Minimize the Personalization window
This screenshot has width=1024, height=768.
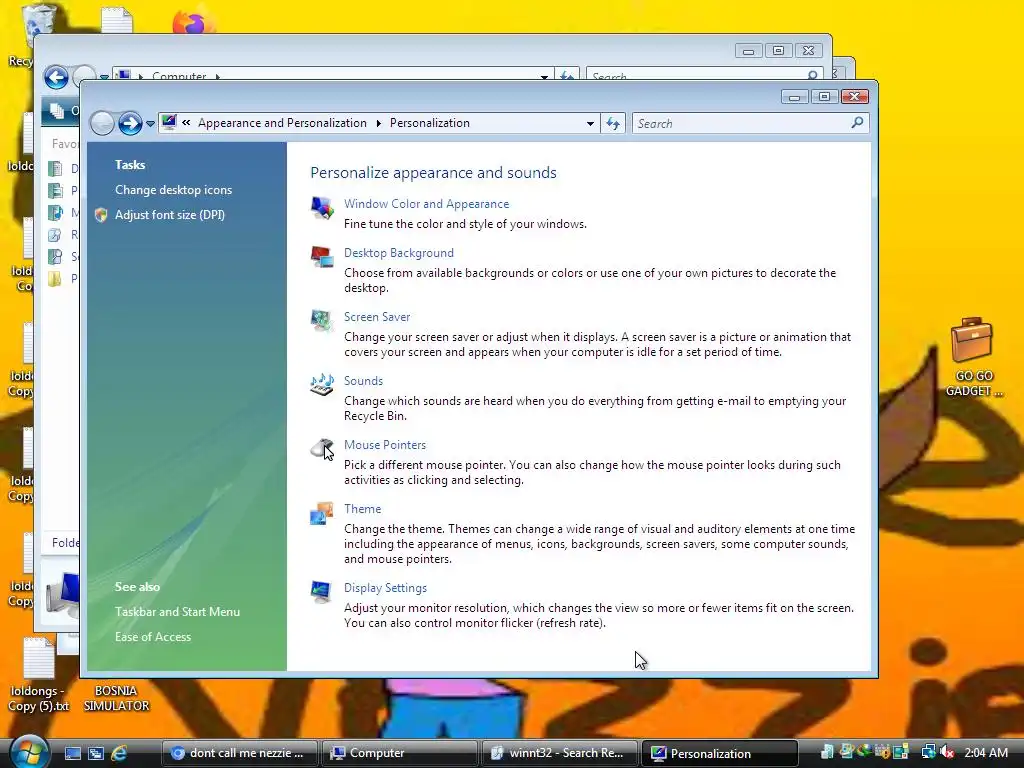coord(794,97)
